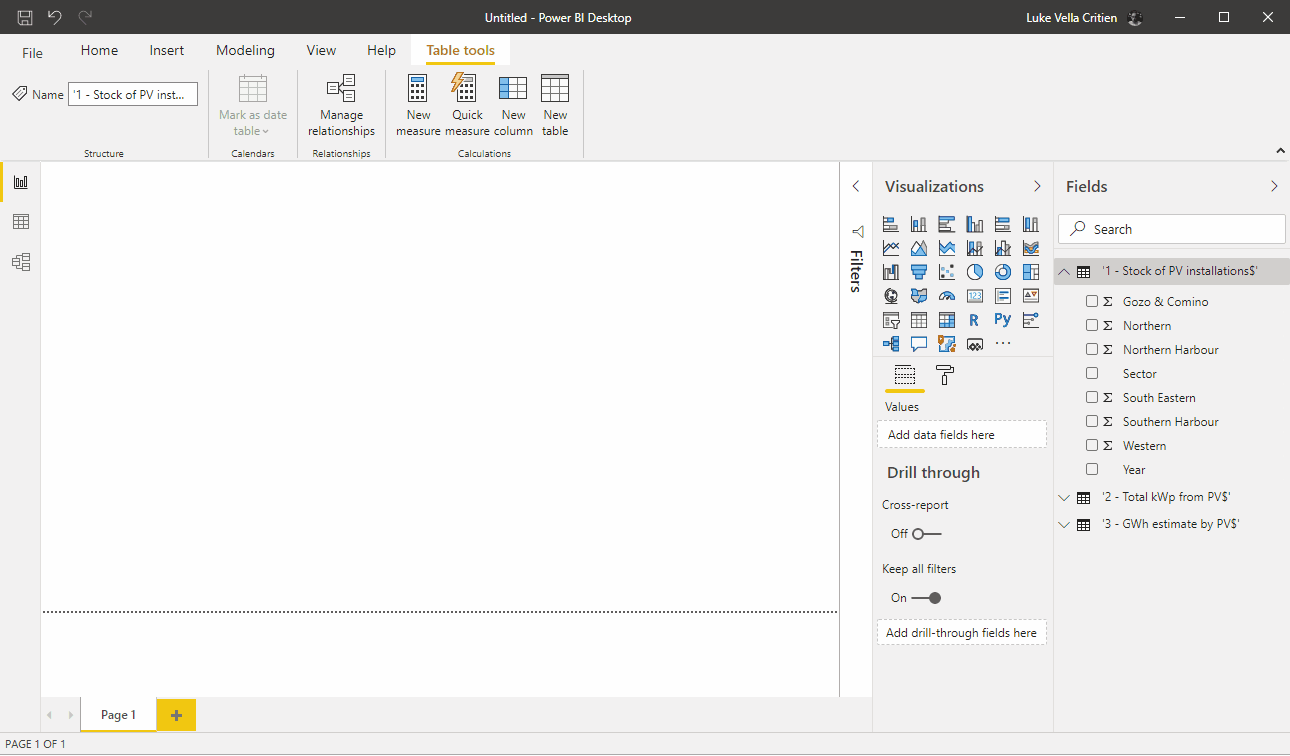This screenshot has width=1290, height=756.
Task: Expand the '2 - Total kWp from PV$' table
Action: click(1064, 497)
